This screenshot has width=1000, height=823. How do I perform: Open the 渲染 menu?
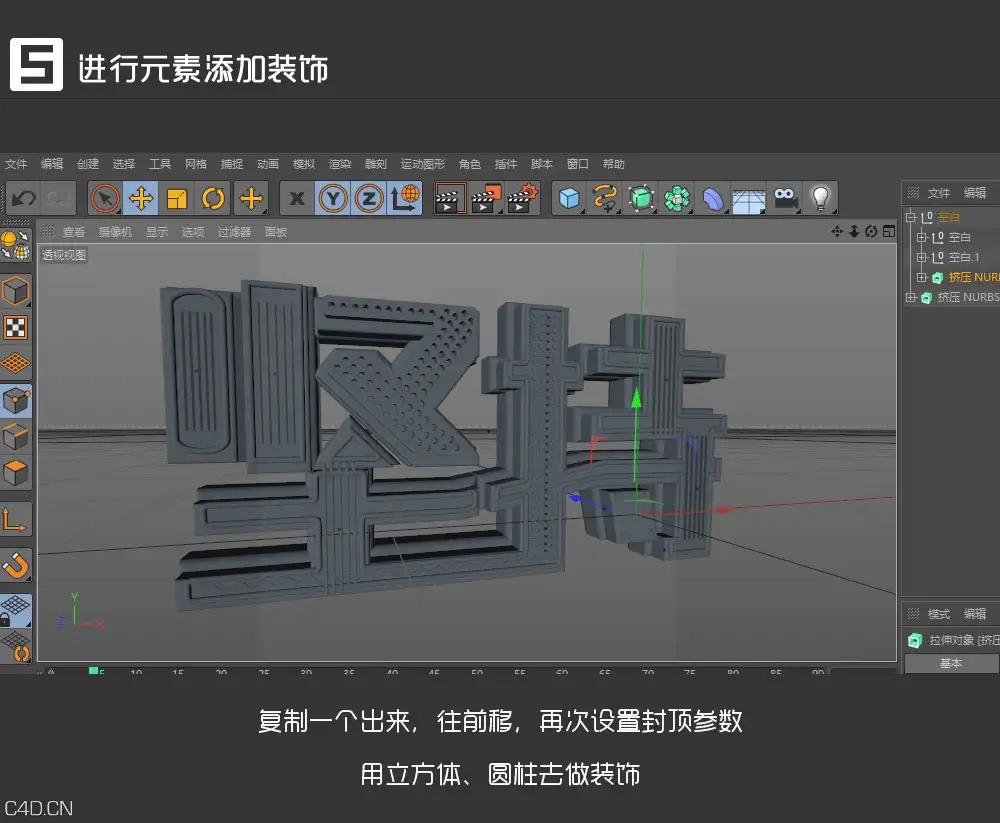[x=340, y=164]
